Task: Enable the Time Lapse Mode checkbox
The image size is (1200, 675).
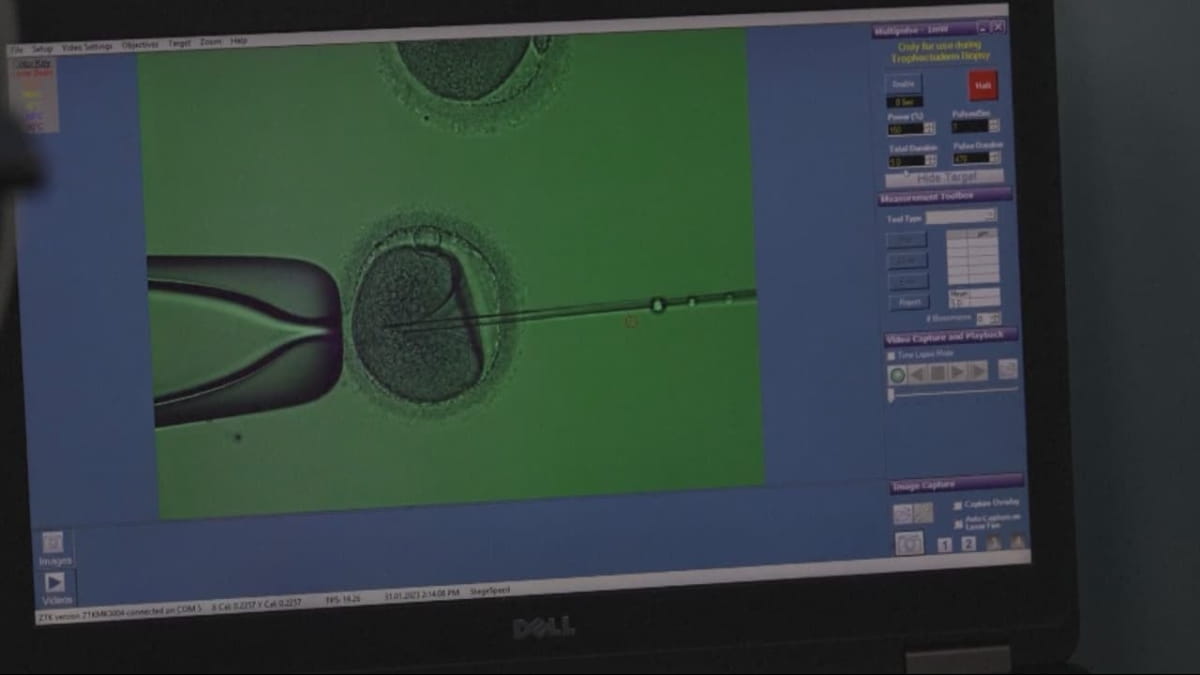Action: 891,355
